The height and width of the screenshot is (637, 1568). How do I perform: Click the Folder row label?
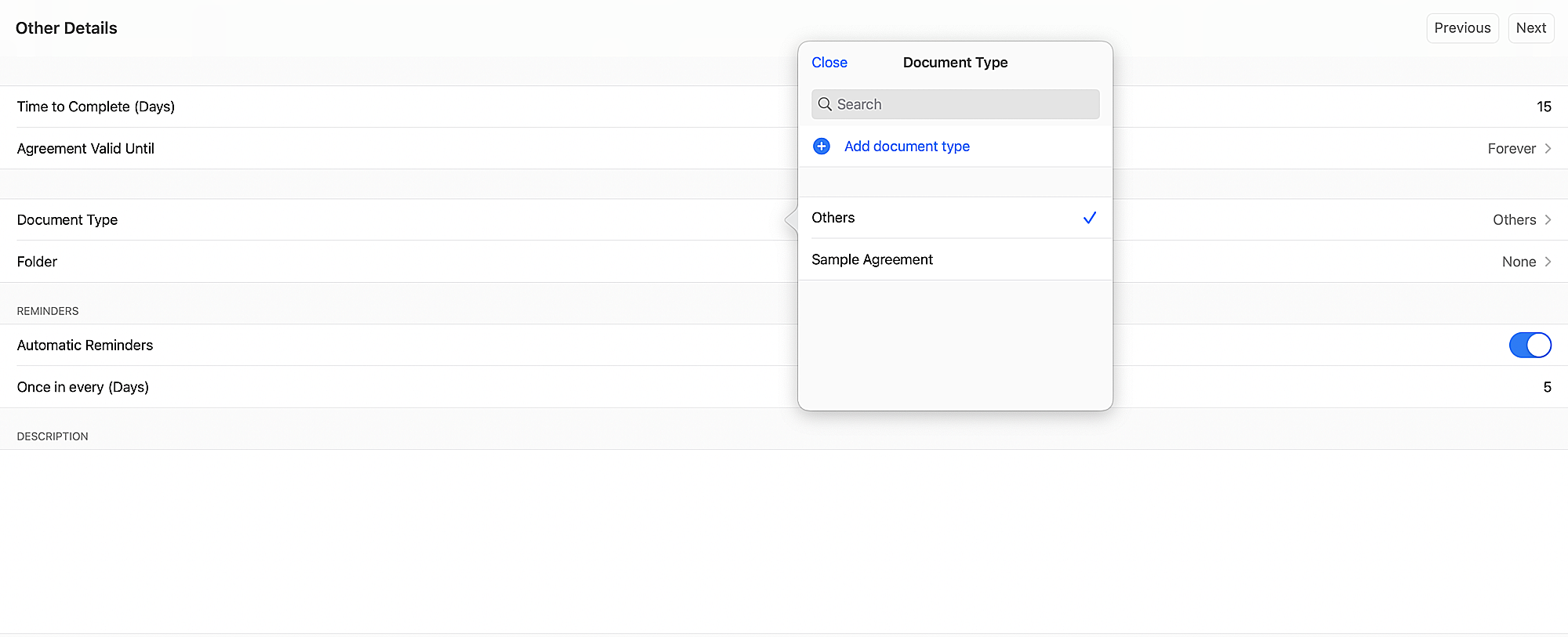(37, 262)
